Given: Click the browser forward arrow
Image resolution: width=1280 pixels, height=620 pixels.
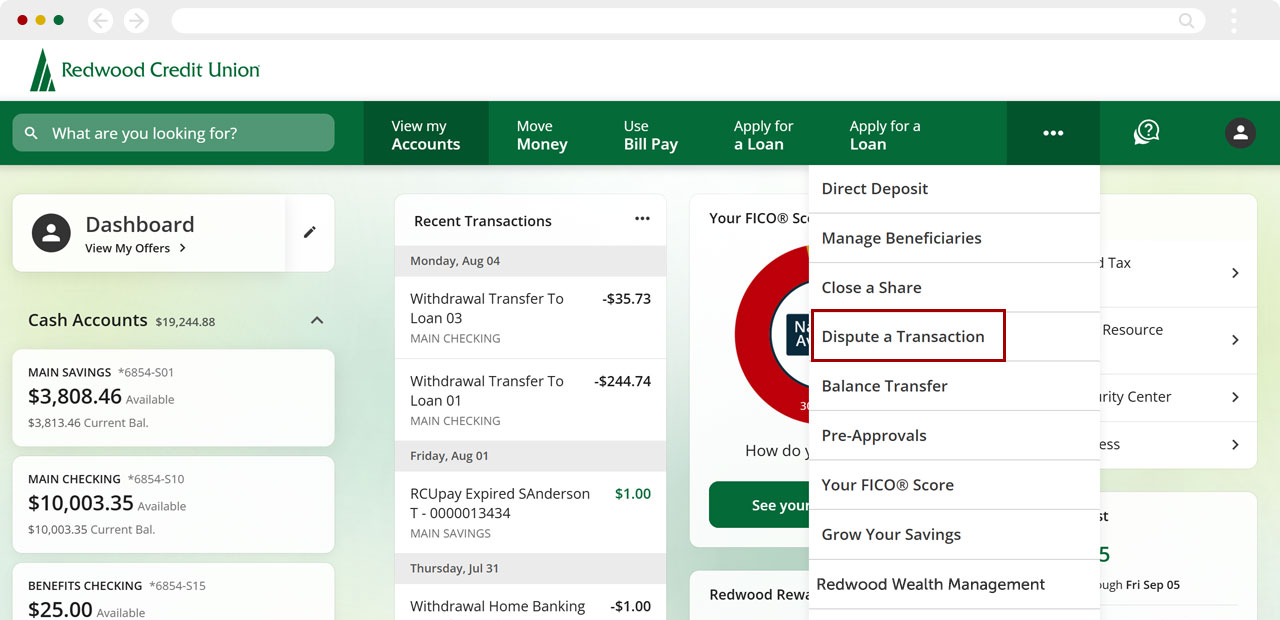Looking at the screenshot, I should click(136, 20).
